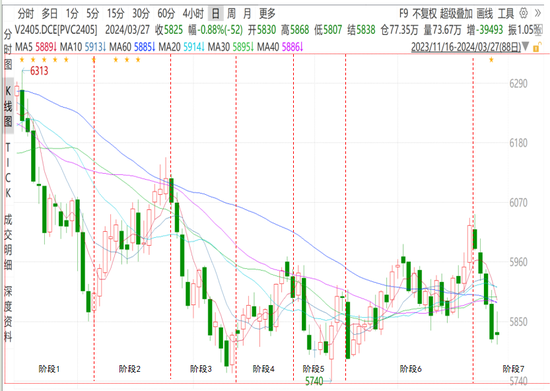Open the 成交明细 side panel
The height and width of the screenshot is (391, 550).
(x=8, y=242)
